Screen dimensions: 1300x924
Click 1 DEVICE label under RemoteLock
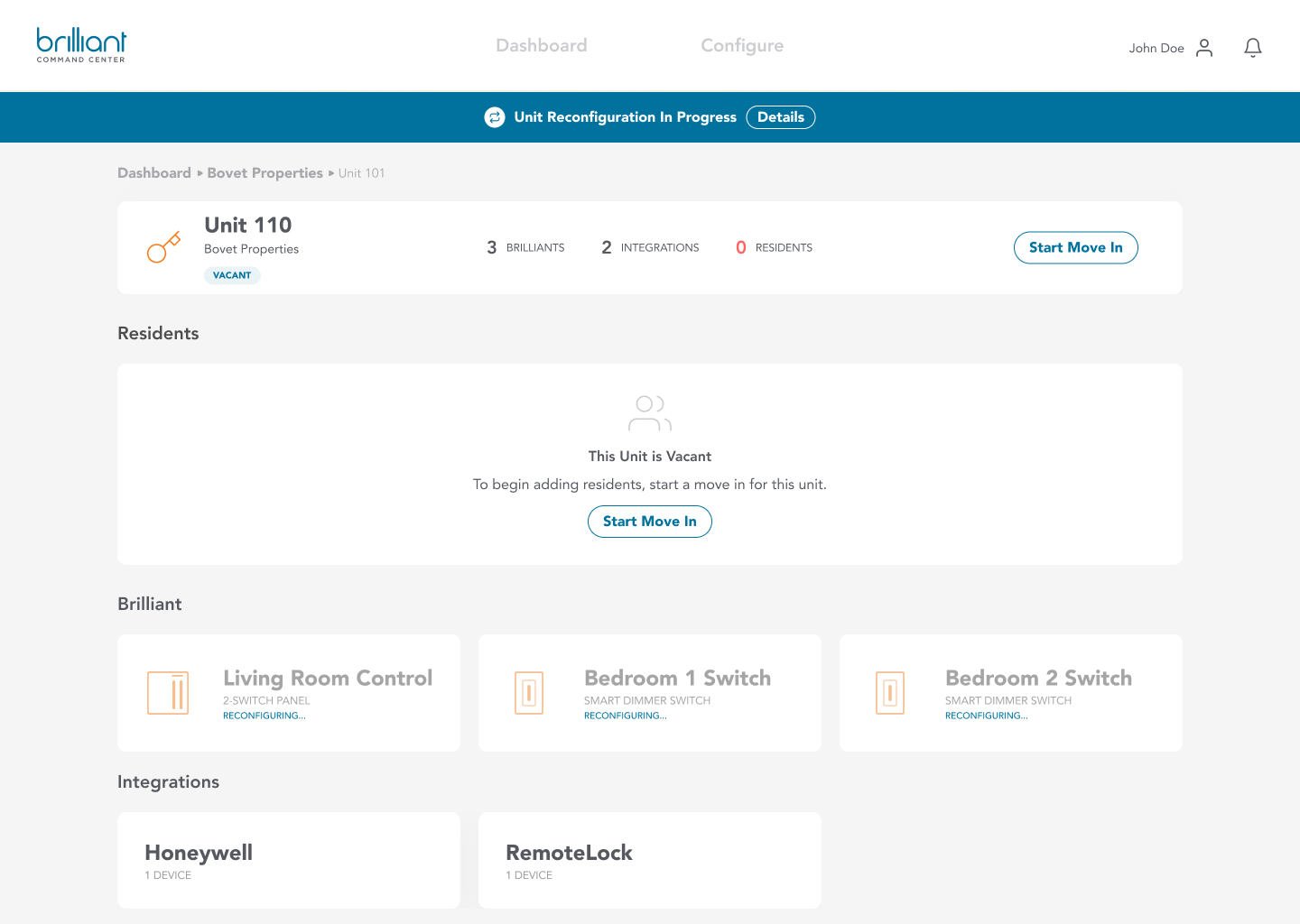coord(529,875)
